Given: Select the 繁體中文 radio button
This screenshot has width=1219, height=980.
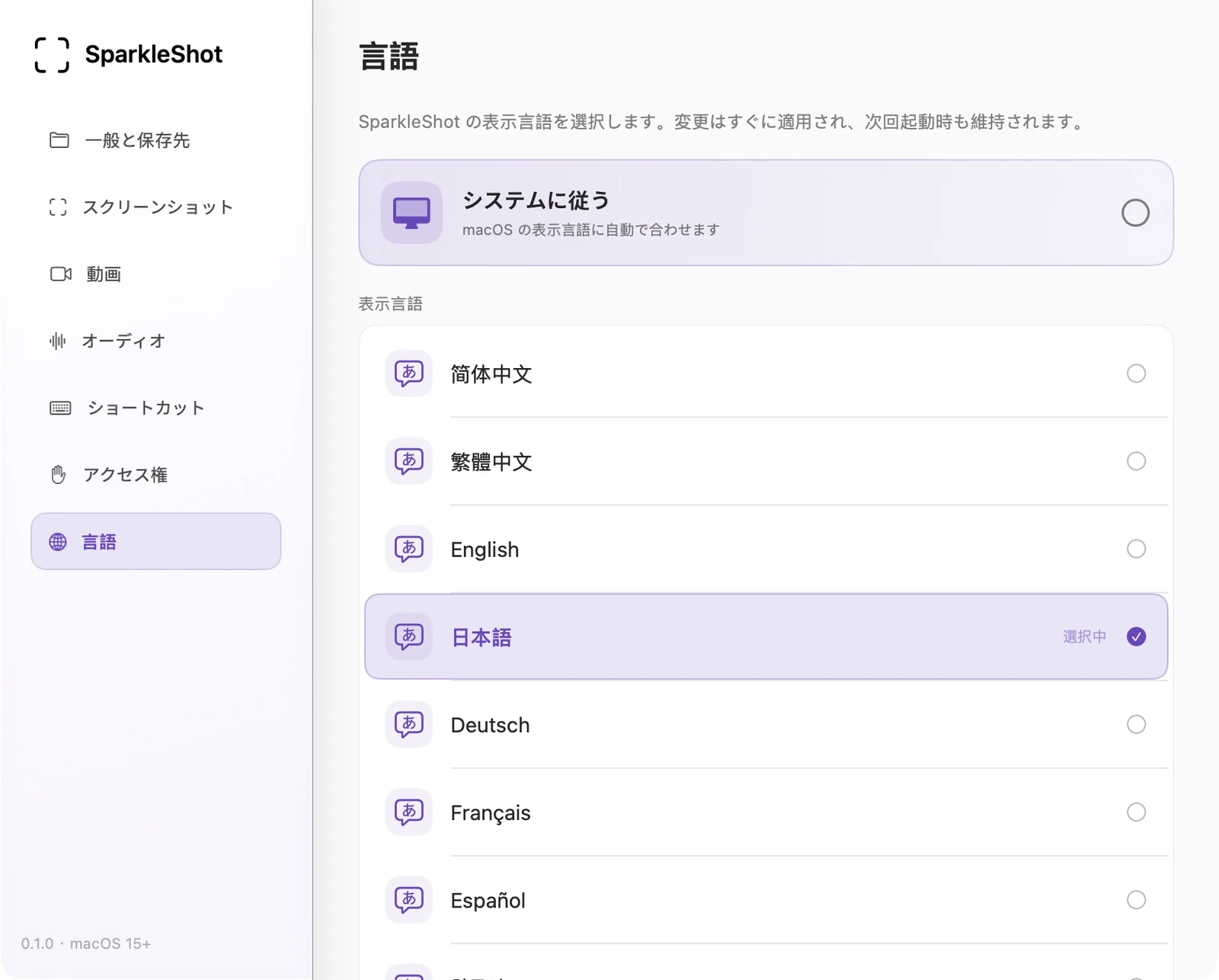Looking at the screenshot, I should [x=1136, y=461].
